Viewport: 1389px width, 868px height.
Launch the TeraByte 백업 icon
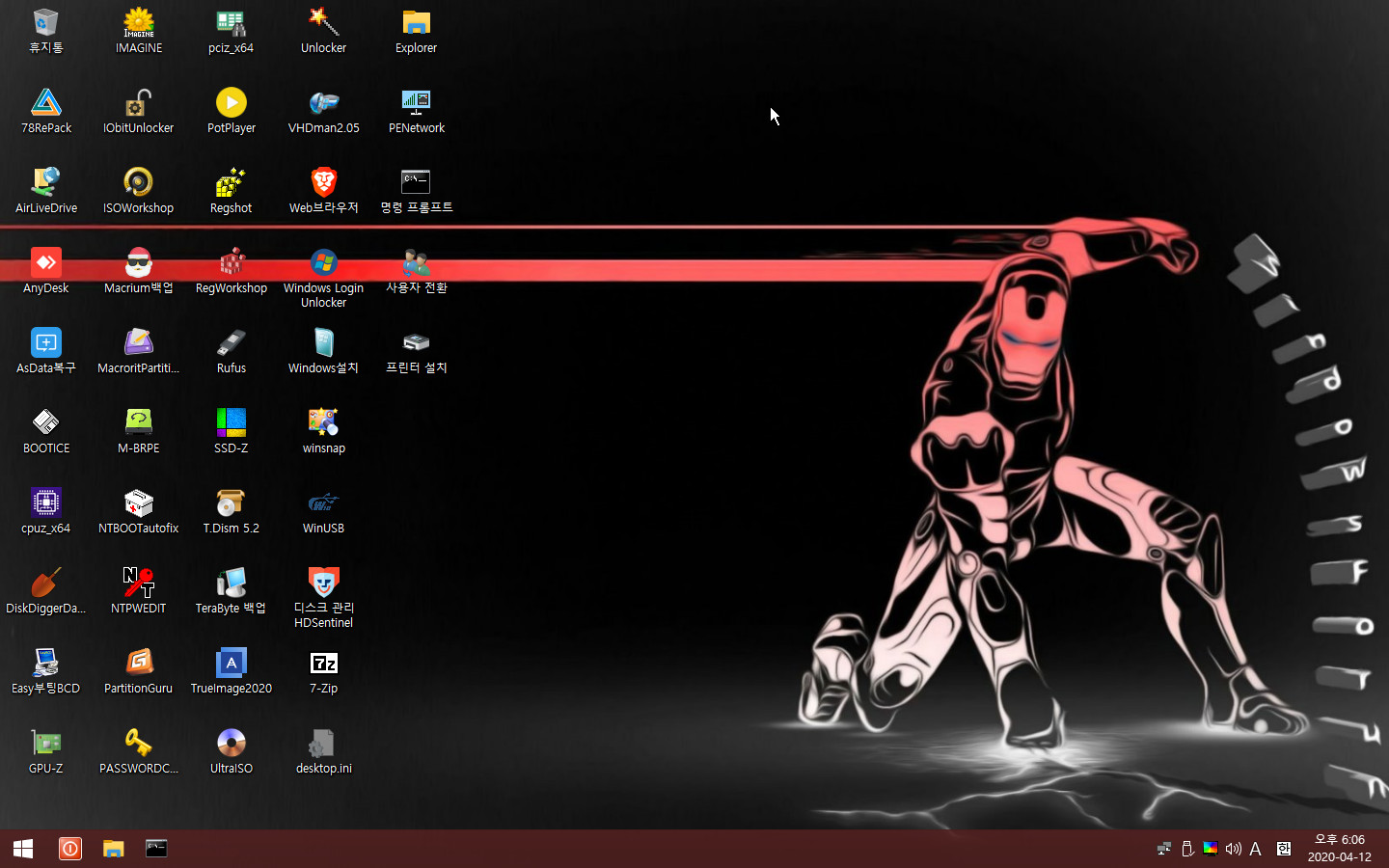231,591
